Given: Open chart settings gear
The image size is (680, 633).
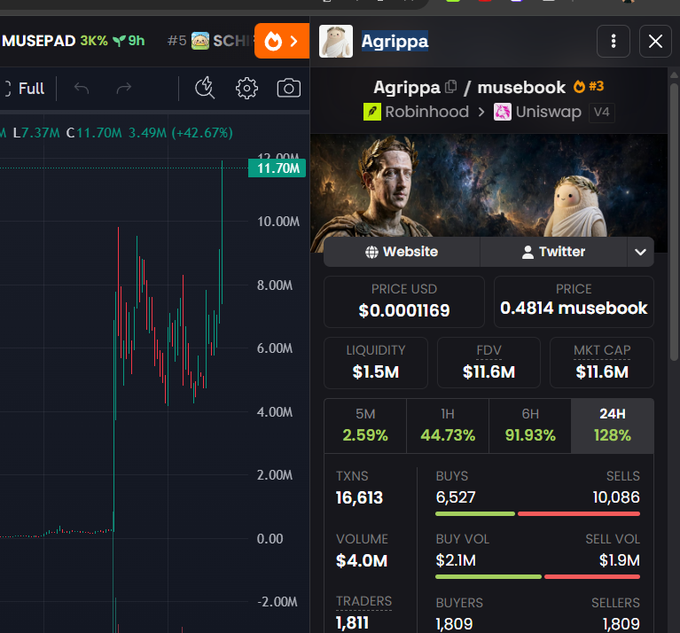Looking at the screenshot, I should [x=247, y=88].
